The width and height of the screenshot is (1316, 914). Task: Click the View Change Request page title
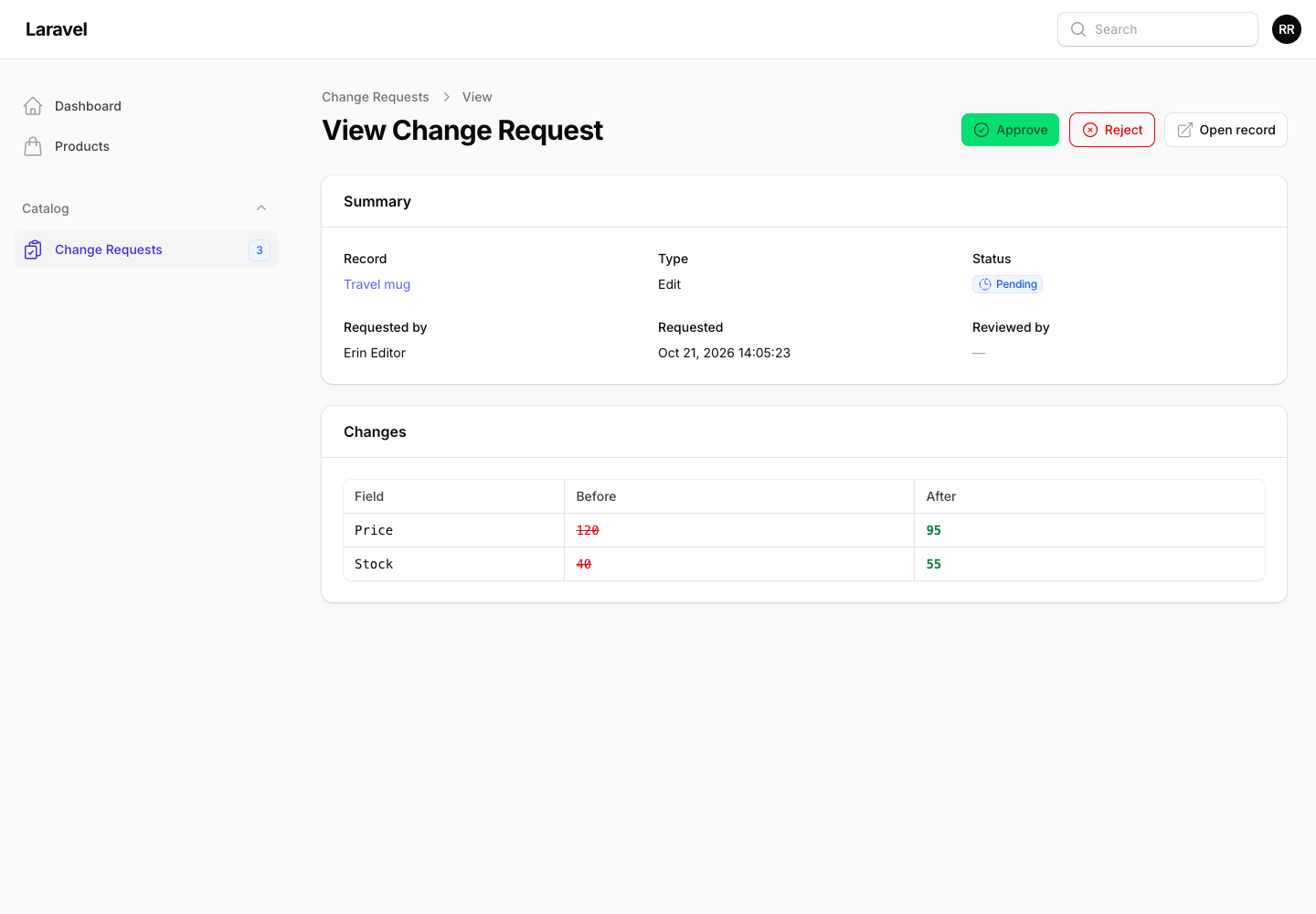(x=462, y=131)
